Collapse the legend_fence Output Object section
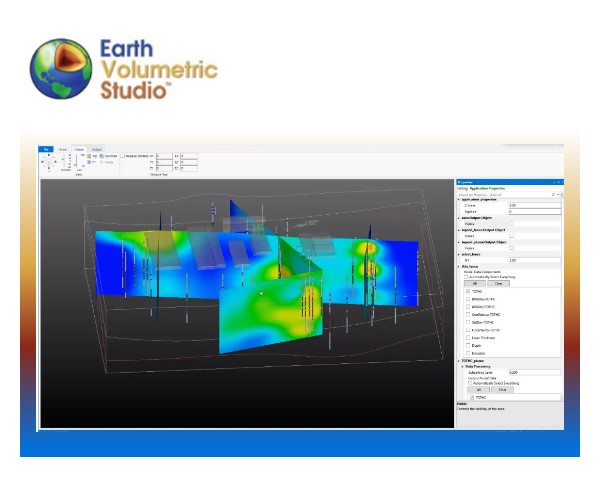Screen dimensions: 600x477 [459, 230]
